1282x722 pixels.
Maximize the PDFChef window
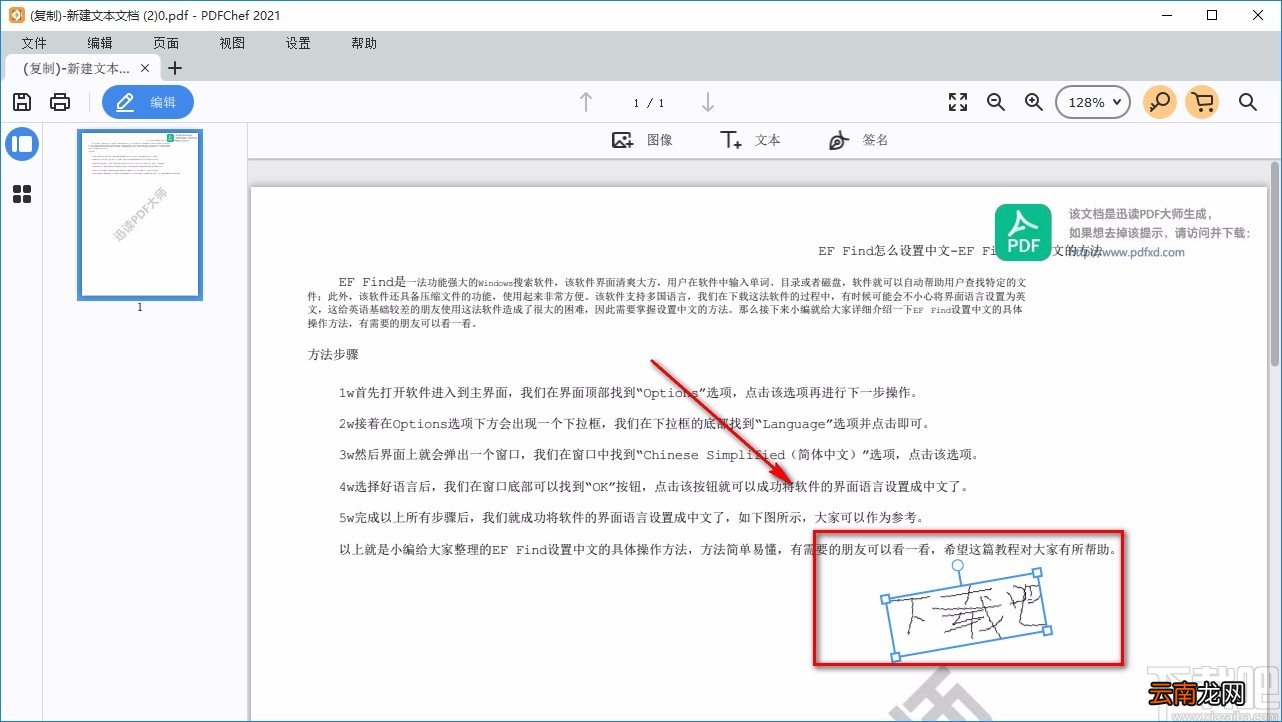(x=1212, y=15)
